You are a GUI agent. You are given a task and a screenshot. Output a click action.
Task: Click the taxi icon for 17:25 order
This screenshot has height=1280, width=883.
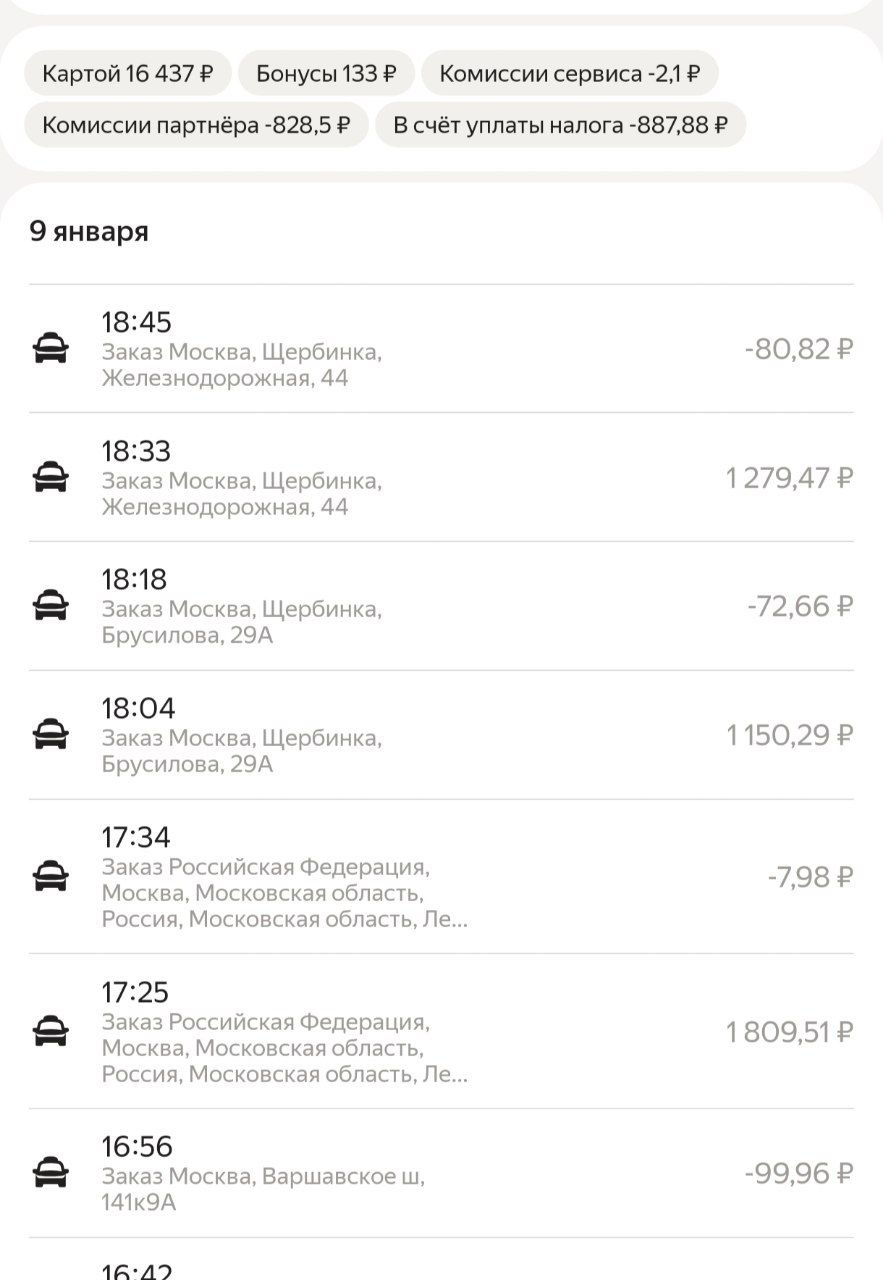[50, 1031]
